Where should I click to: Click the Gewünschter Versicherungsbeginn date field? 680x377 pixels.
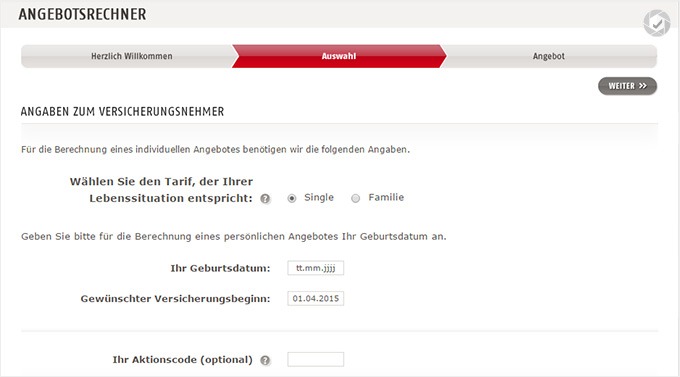point(316,298)
